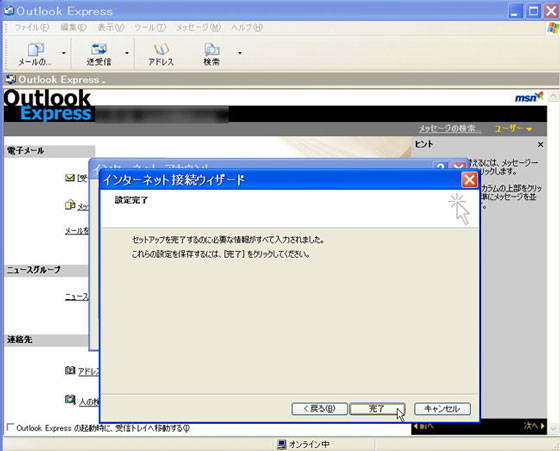The height and width of the screenshot is (451, 560).
Task: Click the find people icon under 連絡先
Action: click(70, 399)
